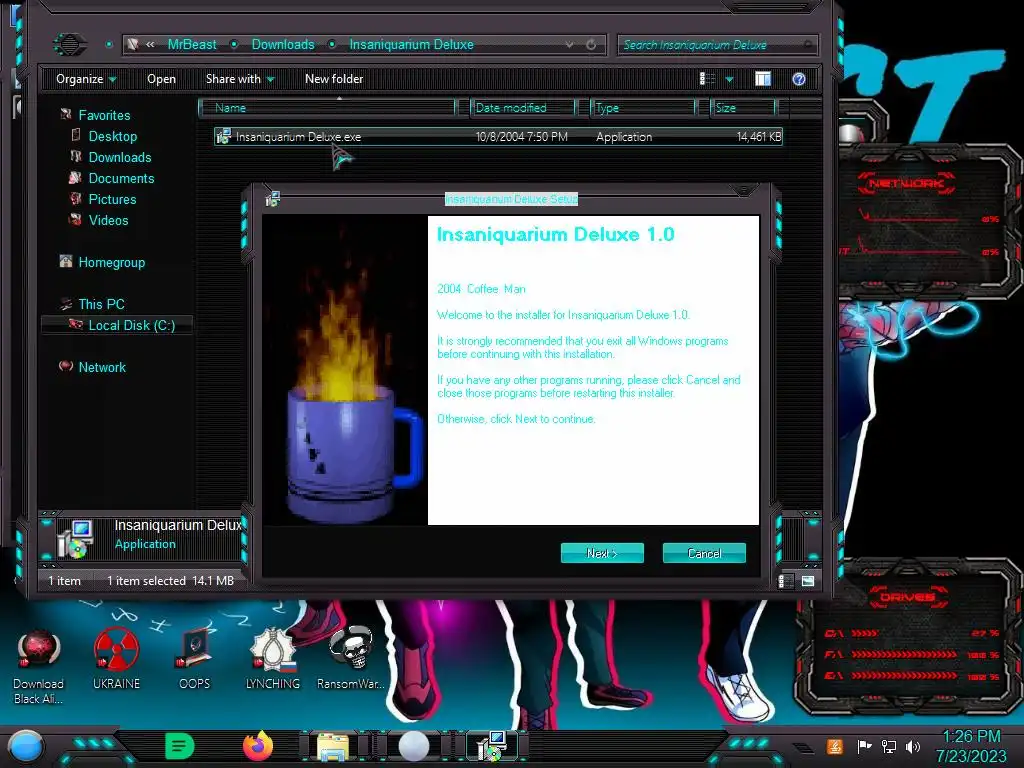Viewport: 1024px width, 768px height.
Task: Open Videos in the navigation pane
Action: point(108,220)
